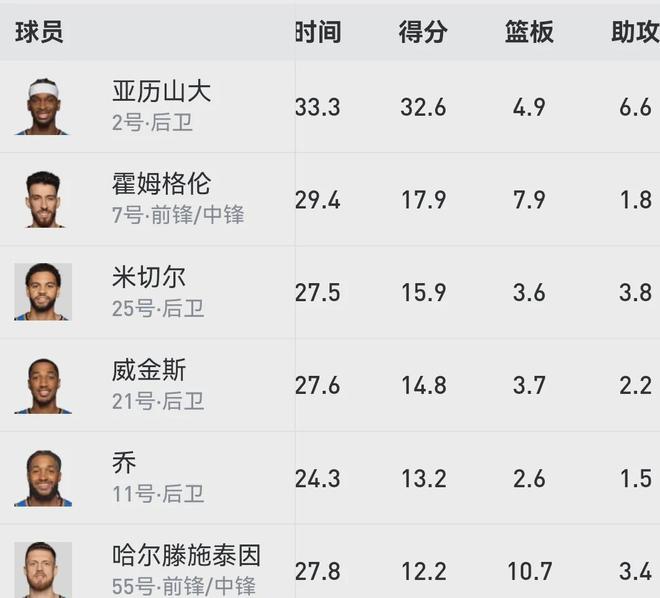Select the 威金斯 player name

(148, 370)
